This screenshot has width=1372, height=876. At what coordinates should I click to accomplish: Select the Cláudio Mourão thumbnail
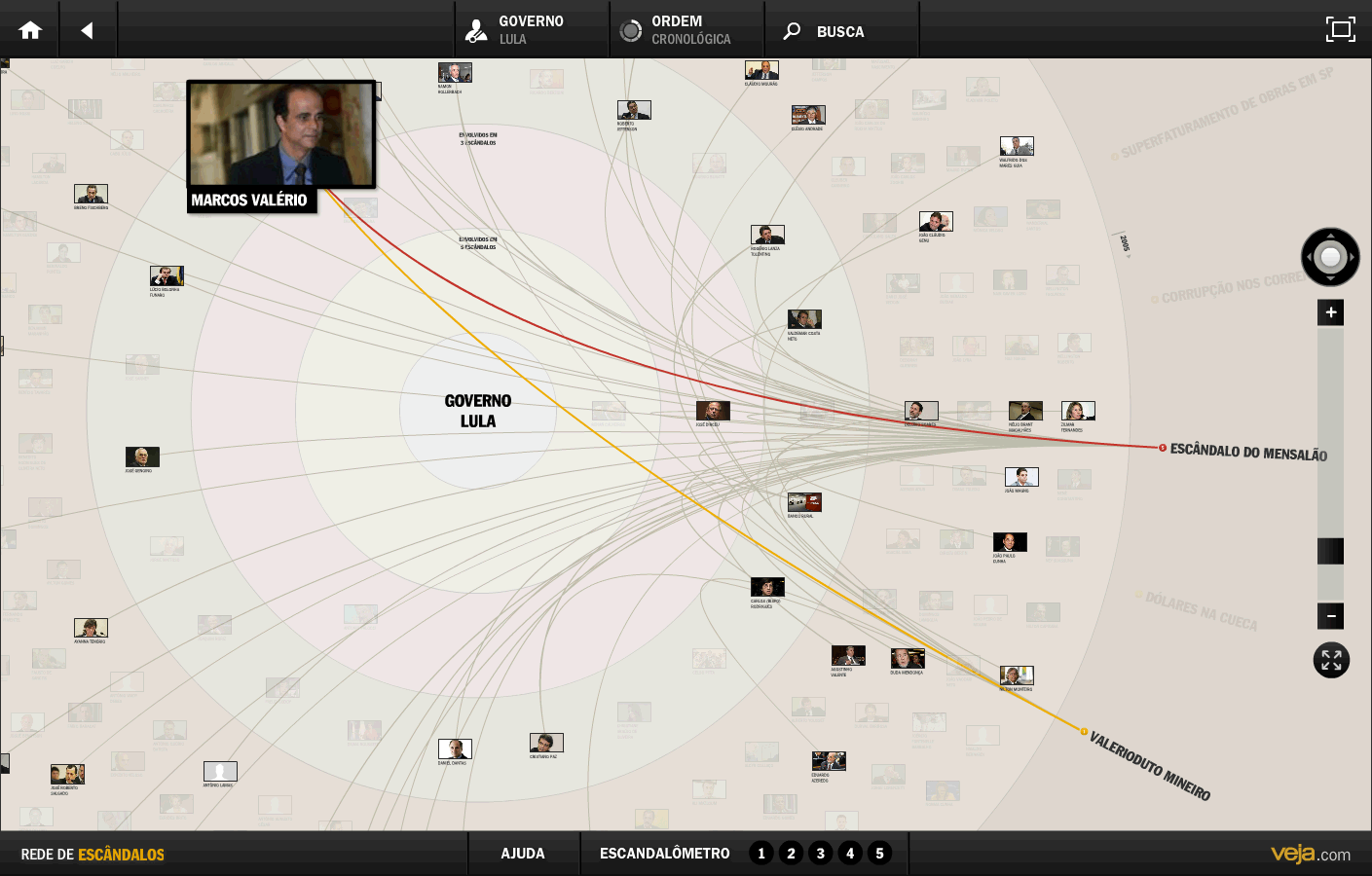click(761, 70)
